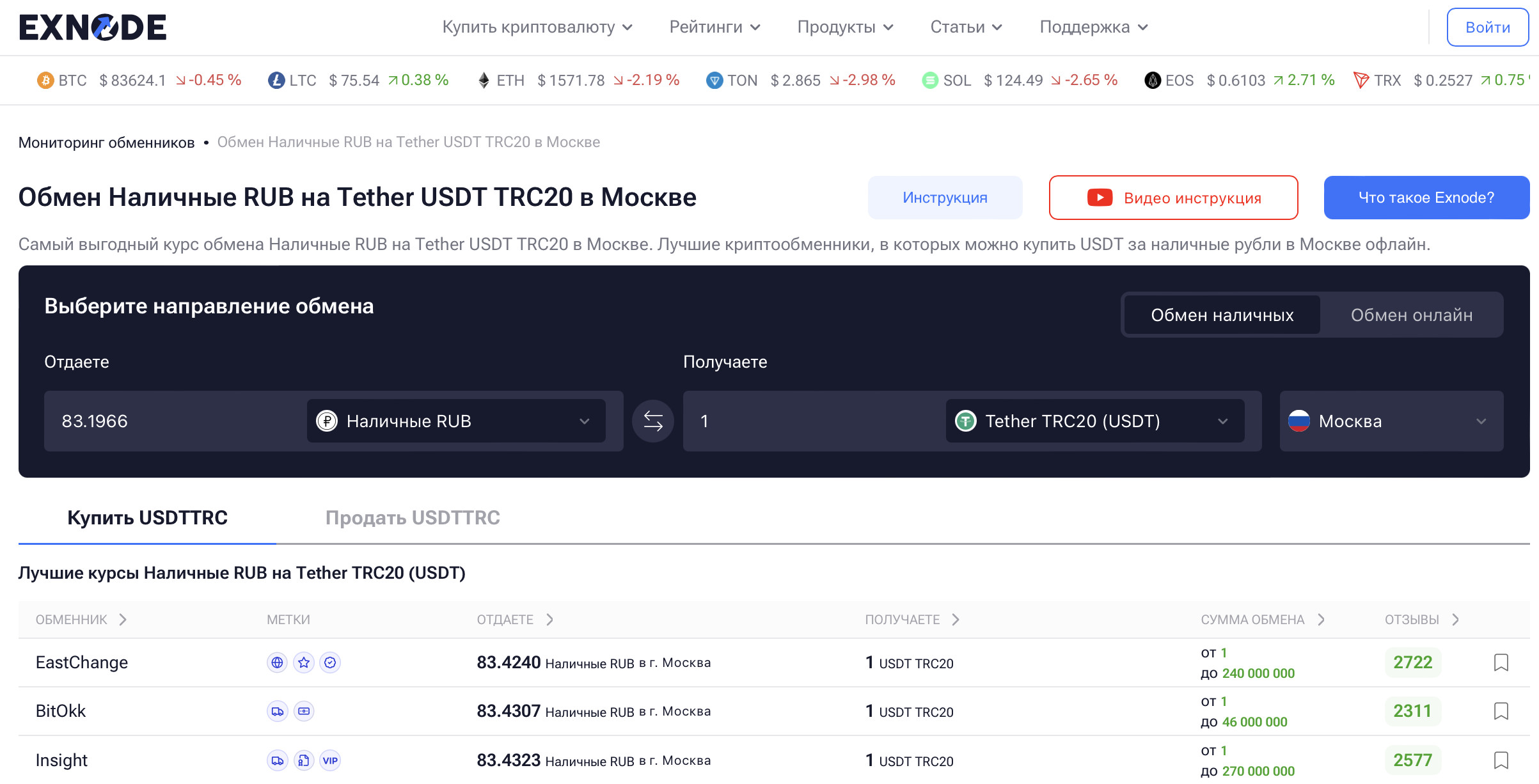Open the Наличные RUB currency dropdown
The height and width of the screenshot is (784, 1539).
coord(455,421)
